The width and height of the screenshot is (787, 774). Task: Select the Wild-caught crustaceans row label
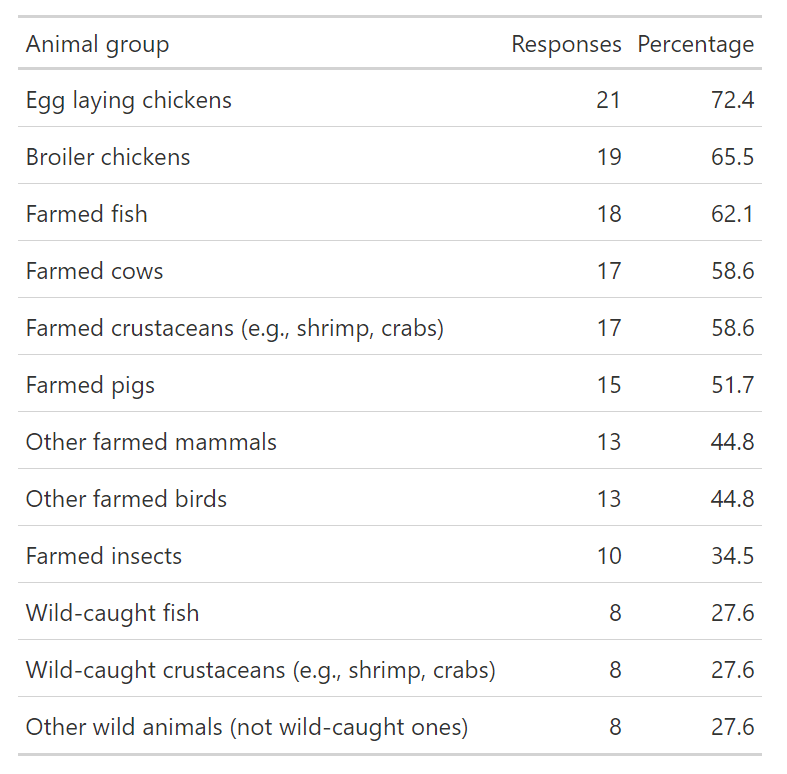click(x=260, y=670)
